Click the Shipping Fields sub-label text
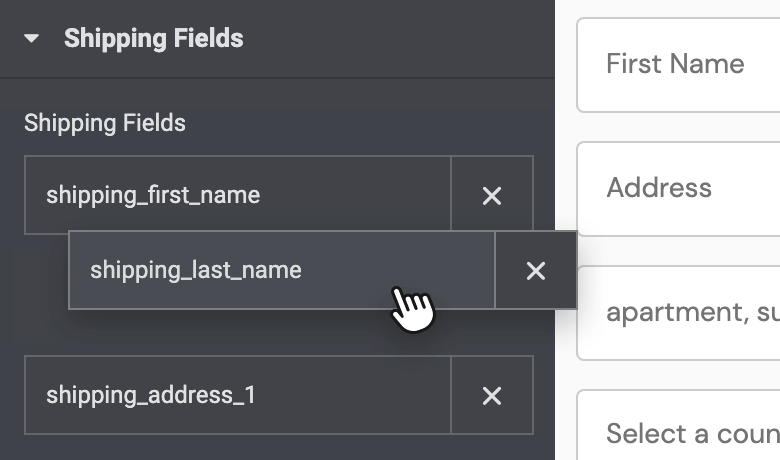The width and height of the screenshot is (780, 460). [x=105, y=123]
